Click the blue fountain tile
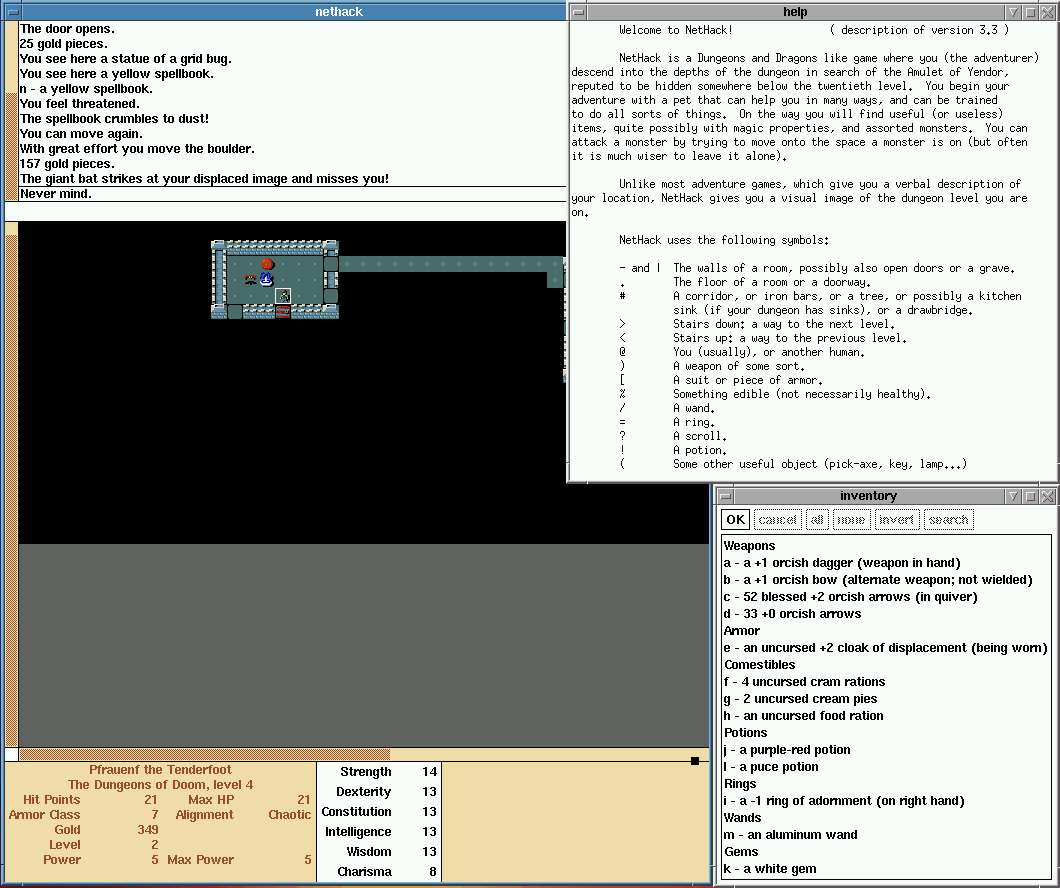 266,279
